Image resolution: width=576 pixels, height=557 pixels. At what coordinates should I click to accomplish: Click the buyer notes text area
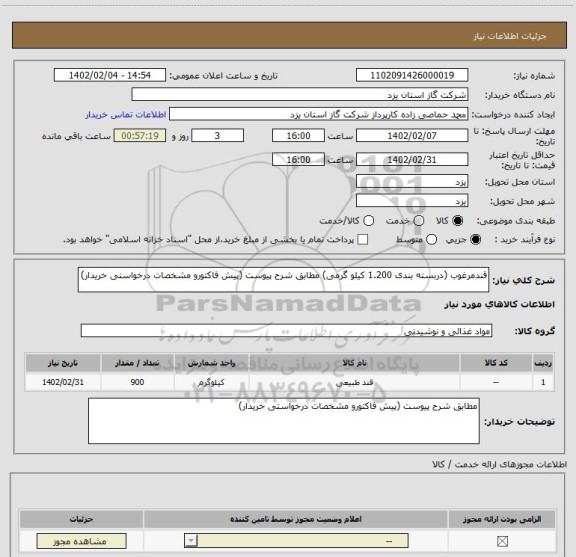point(284,421)
